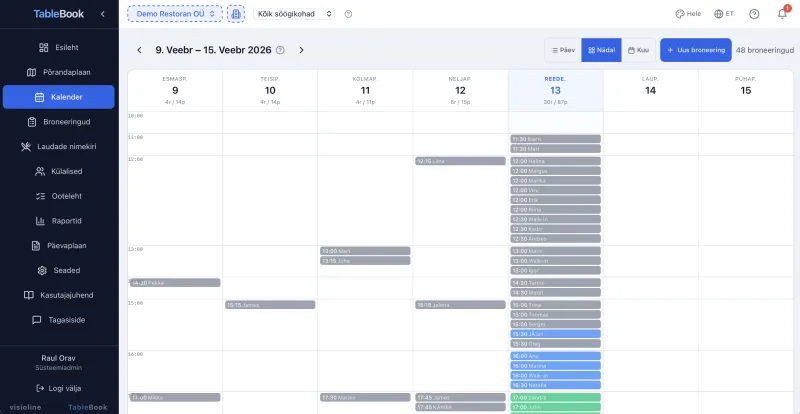Open the 12:00 Margus booking
The width and height of the screenshot is (800, 414).
556,171
